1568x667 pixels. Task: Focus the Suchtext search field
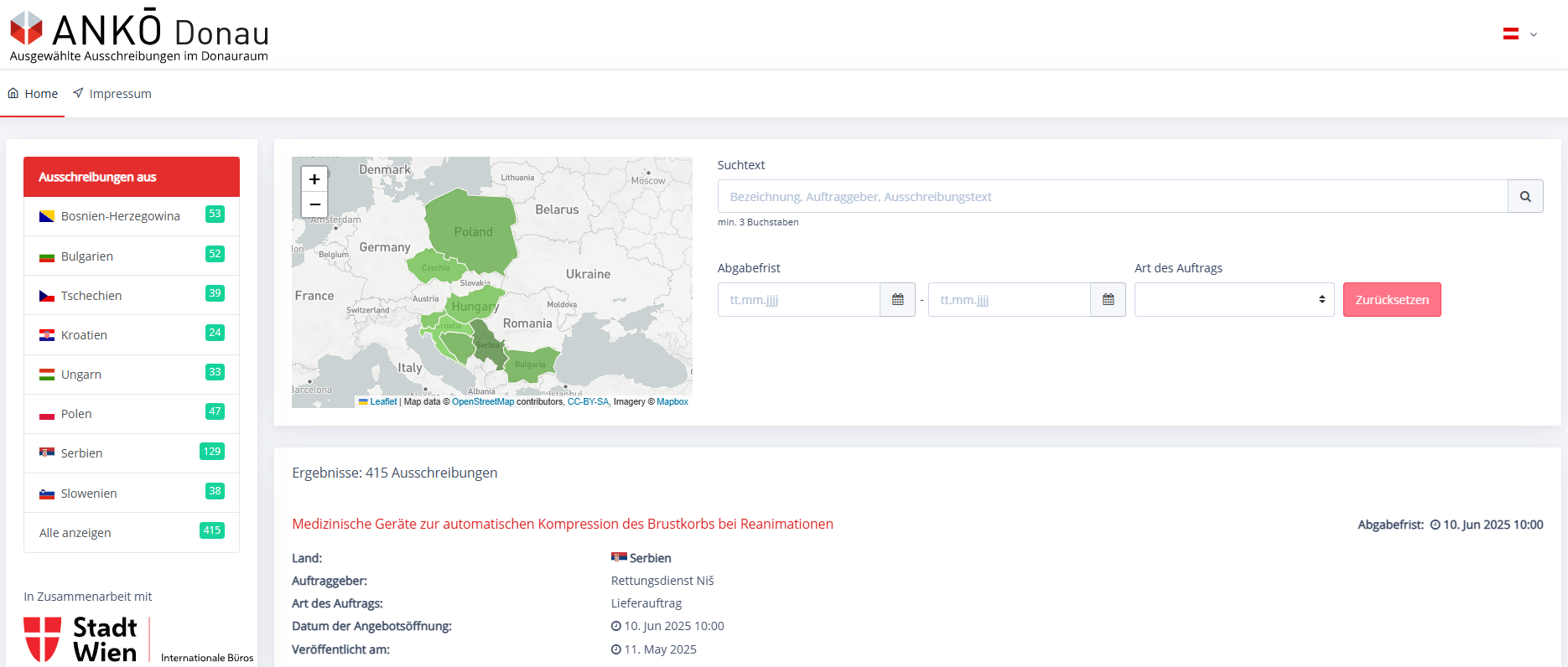pyautogui.click(x=1113, y=196)
